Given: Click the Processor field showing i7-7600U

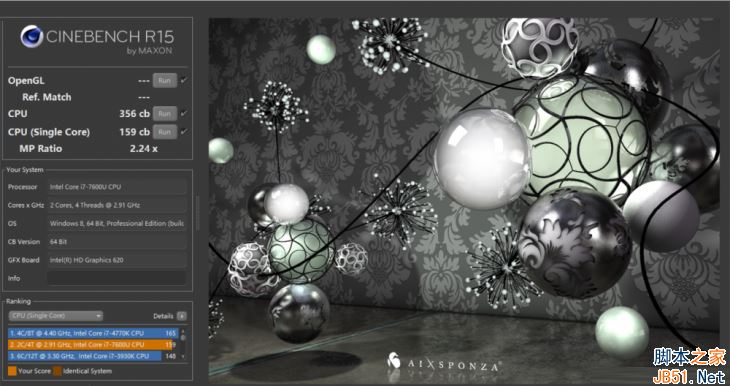Looking at the screenshot, I should pos(117,187).
